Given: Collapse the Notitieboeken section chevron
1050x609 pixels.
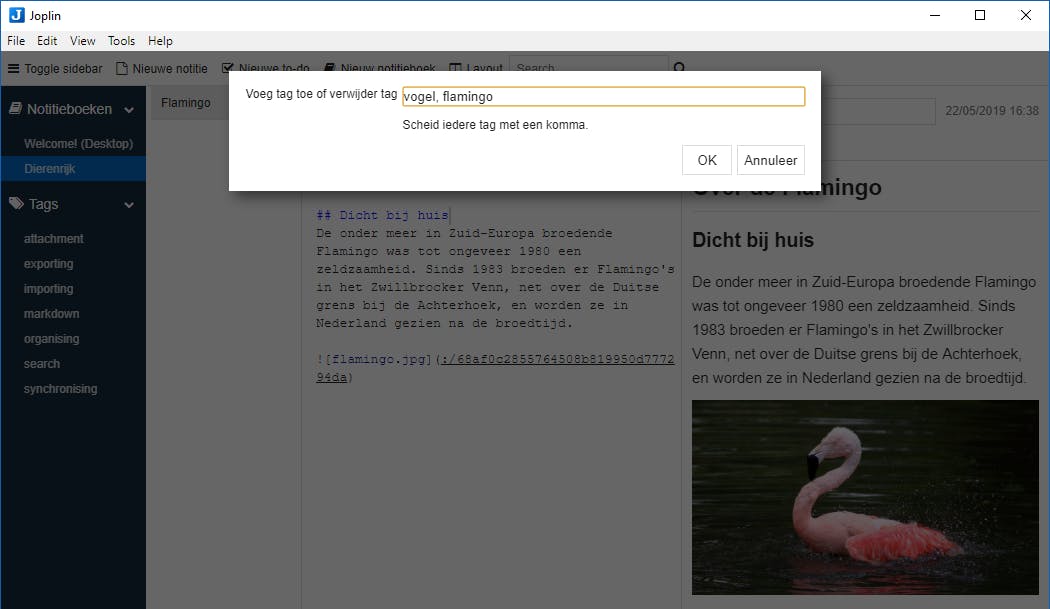Looking at the screenshot, I should (x=129, y=110).
